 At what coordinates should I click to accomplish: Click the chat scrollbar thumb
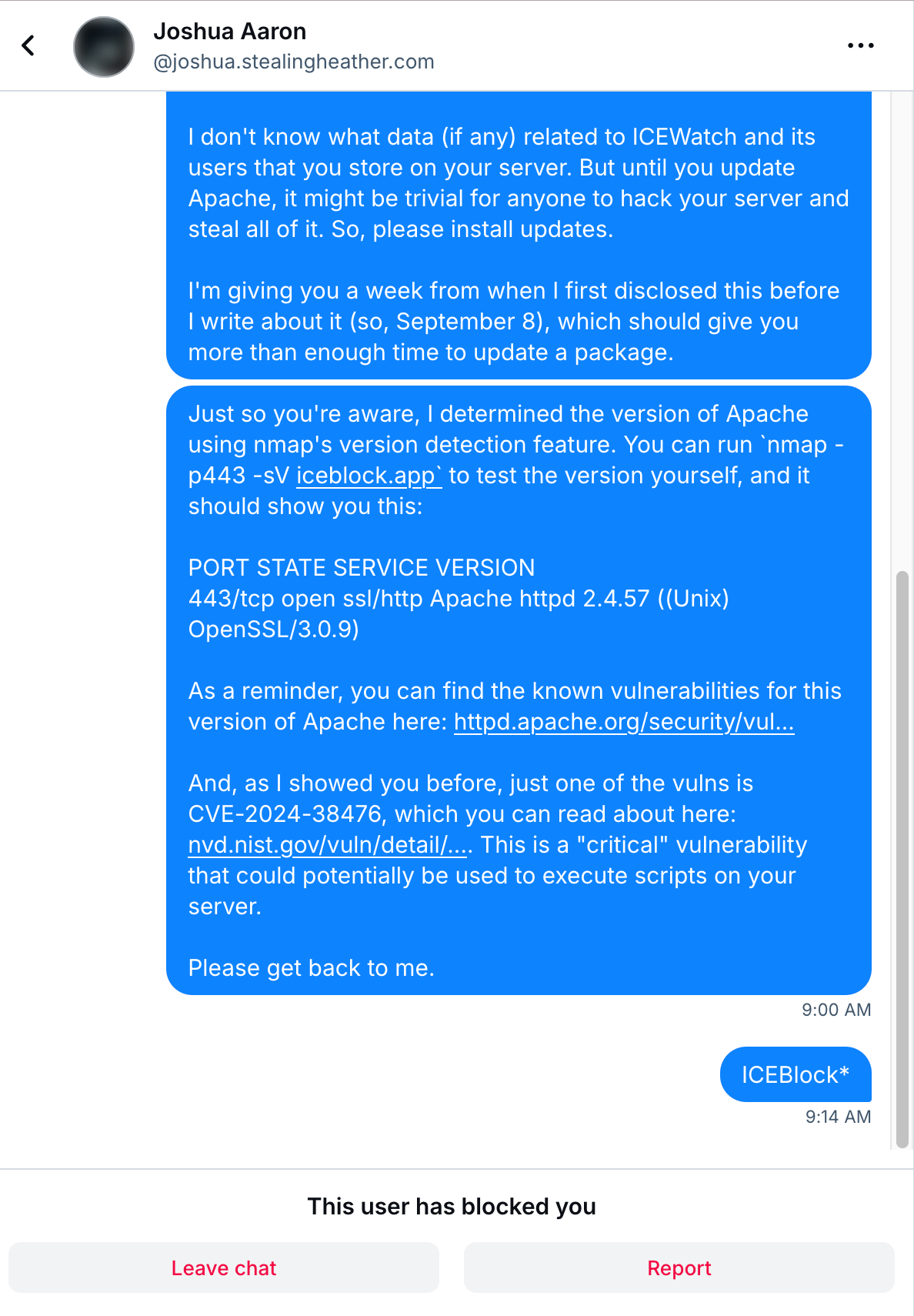click(902, 859)
